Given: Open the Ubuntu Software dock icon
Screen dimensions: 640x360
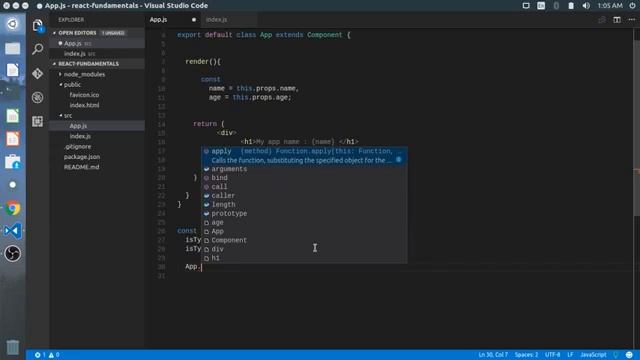Looking at the screenshot, I should click(13, 162).
